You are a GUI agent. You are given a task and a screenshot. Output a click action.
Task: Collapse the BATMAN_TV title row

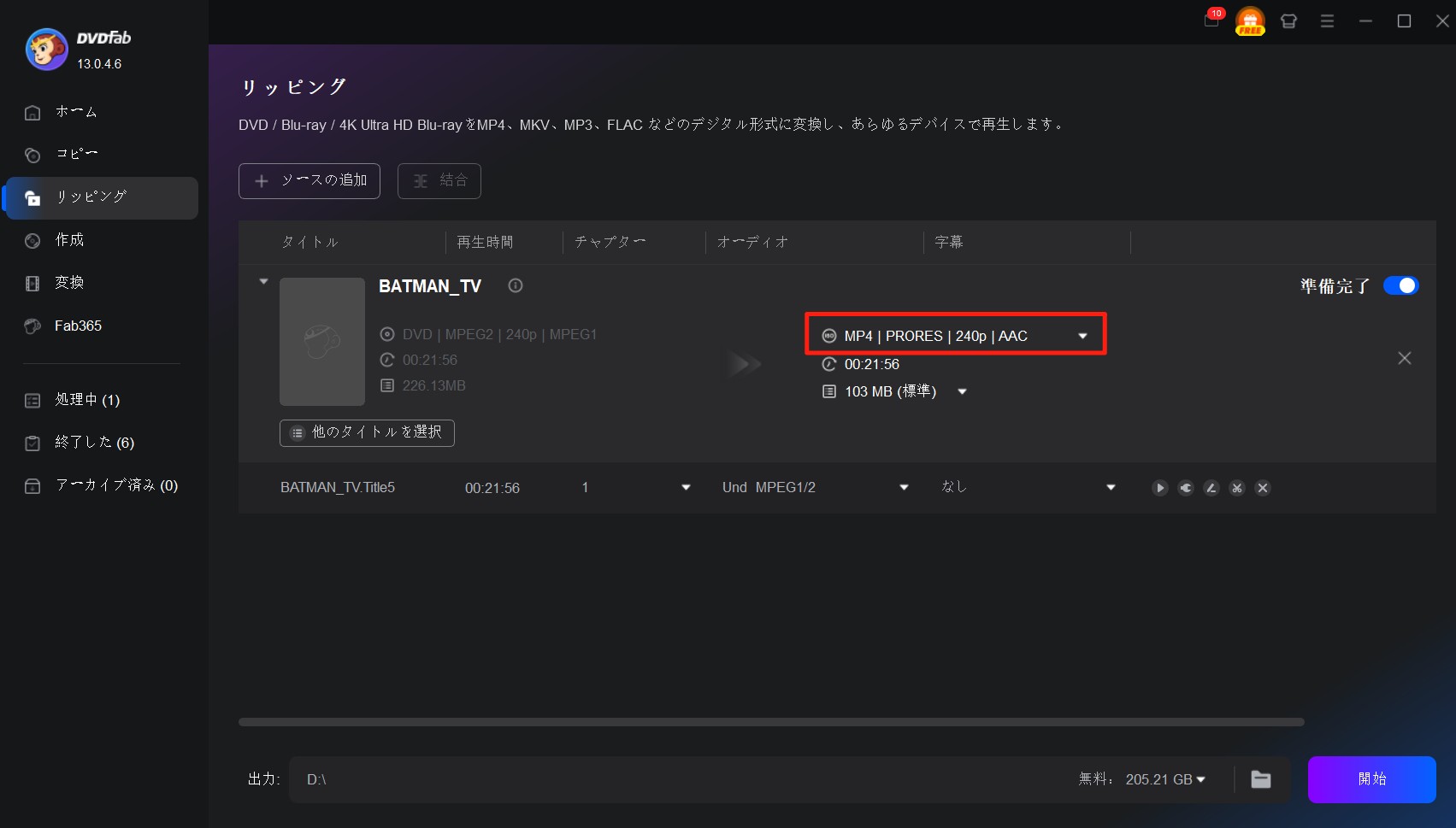click(x=263, y=281)
